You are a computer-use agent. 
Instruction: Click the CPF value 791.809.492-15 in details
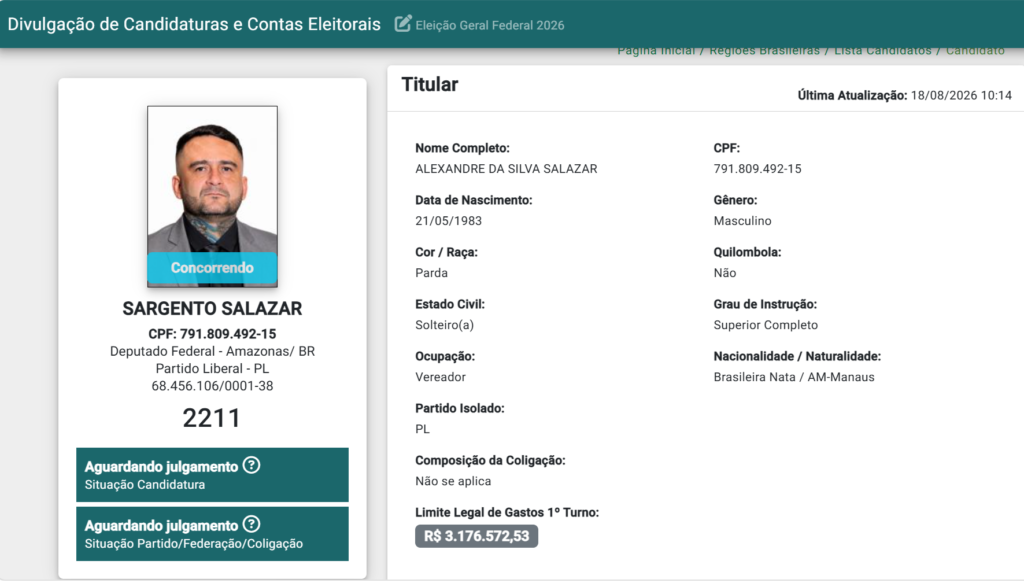758,168
